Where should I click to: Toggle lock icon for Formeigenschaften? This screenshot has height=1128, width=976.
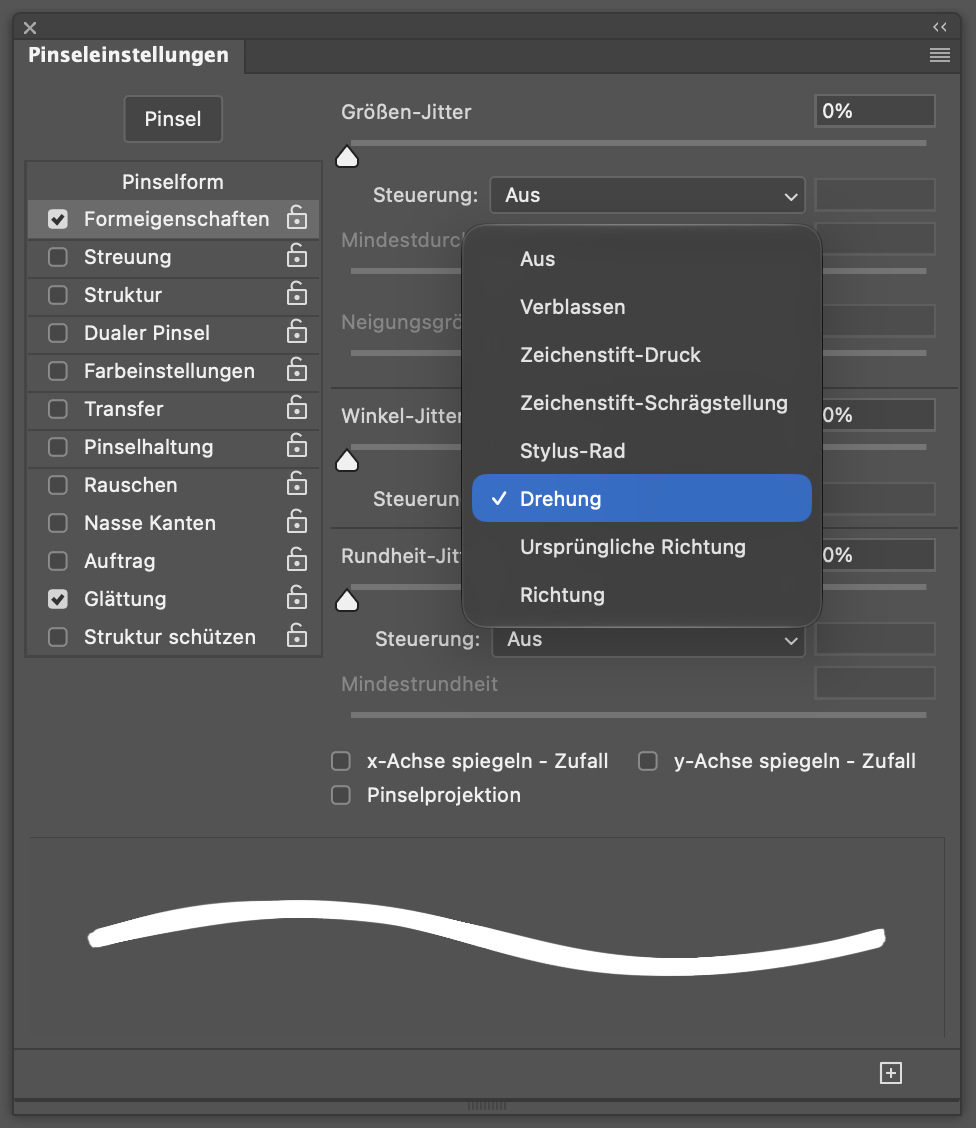(297, 218)
